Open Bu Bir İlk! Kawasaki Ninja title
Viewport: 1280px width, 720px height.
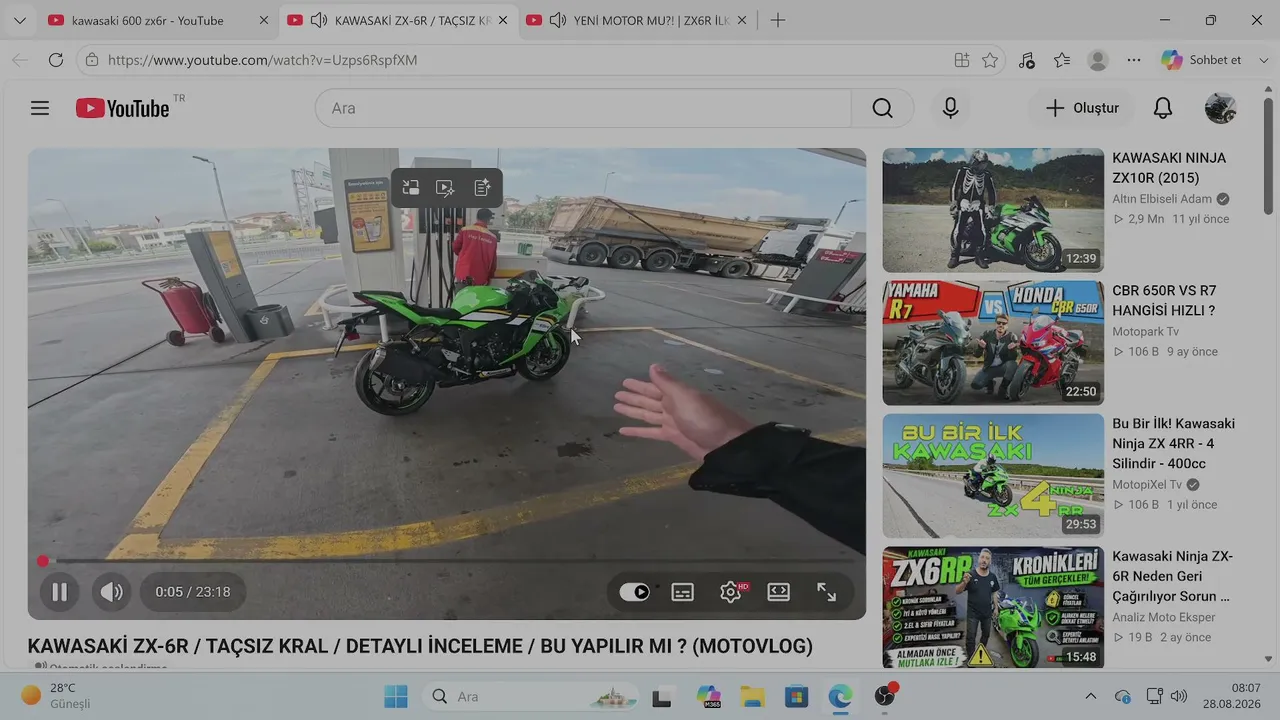click(1174, 444)
